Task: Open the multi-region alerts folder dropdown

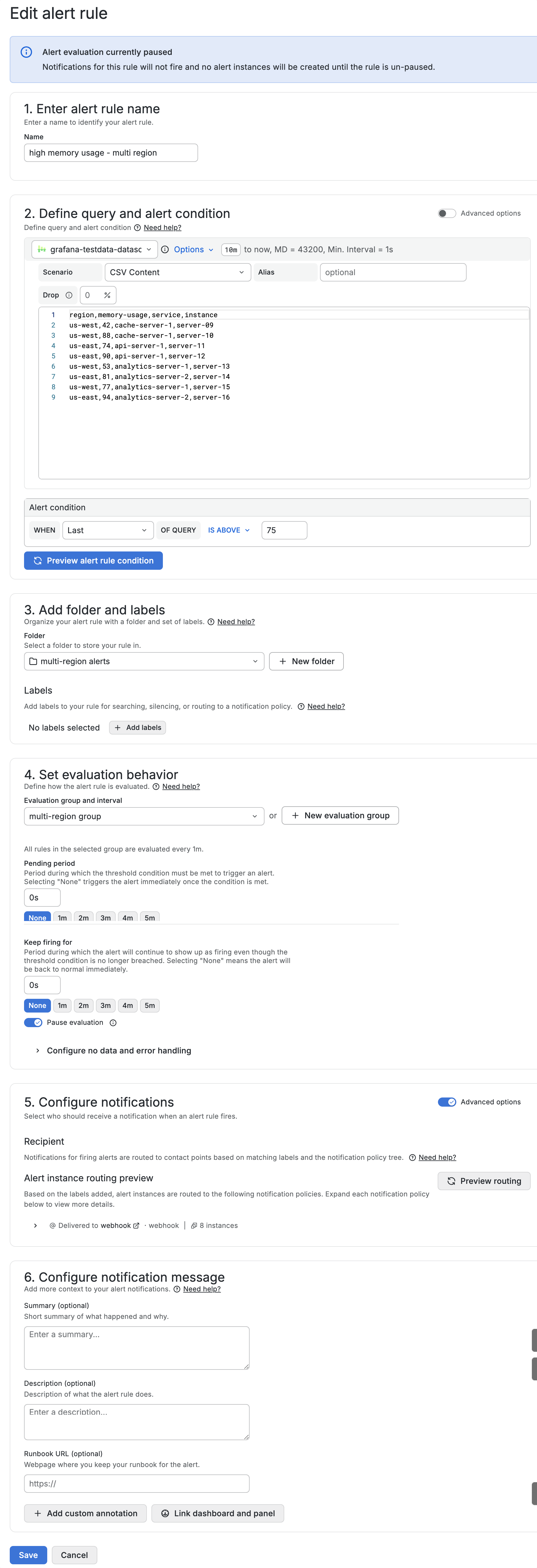Action: click(144, 662)
